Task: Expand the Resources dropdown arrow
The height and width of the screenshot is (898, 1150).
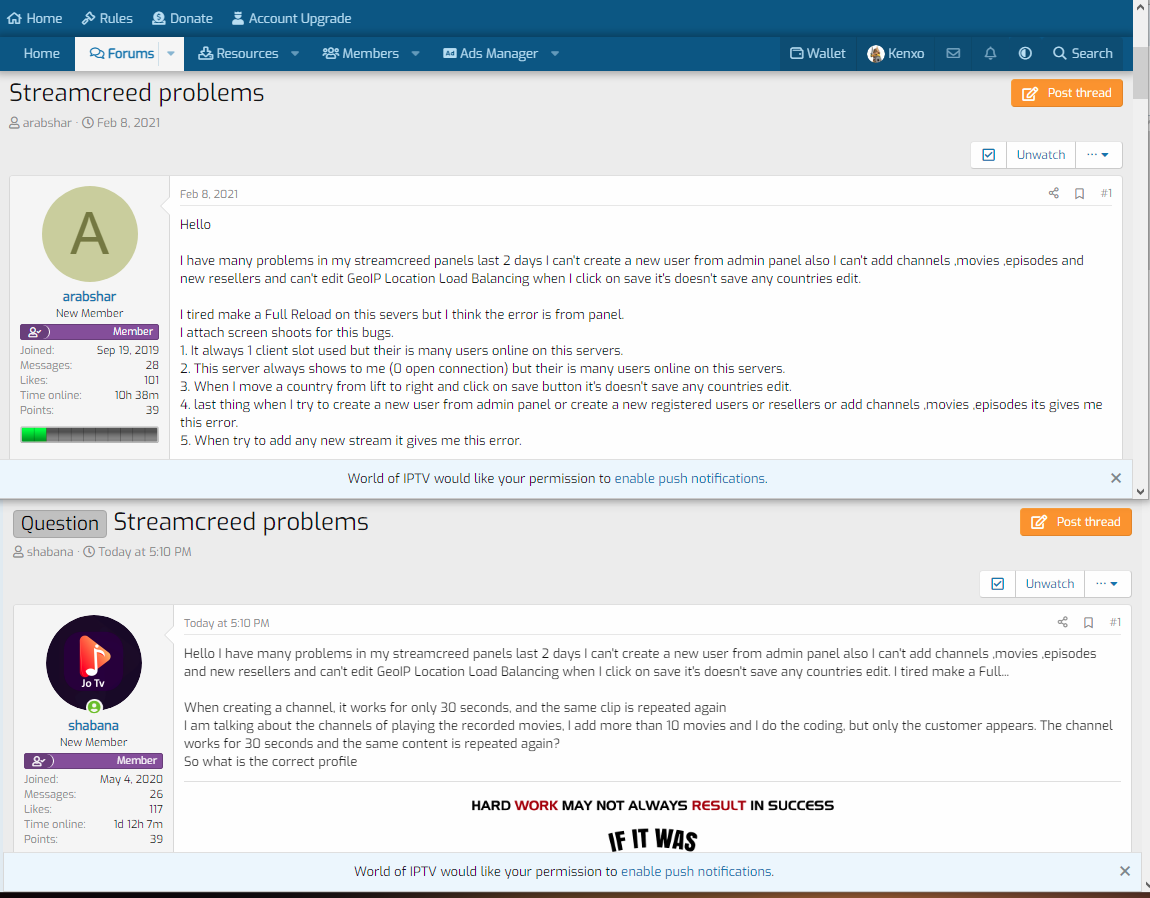Action: (295, 54)
